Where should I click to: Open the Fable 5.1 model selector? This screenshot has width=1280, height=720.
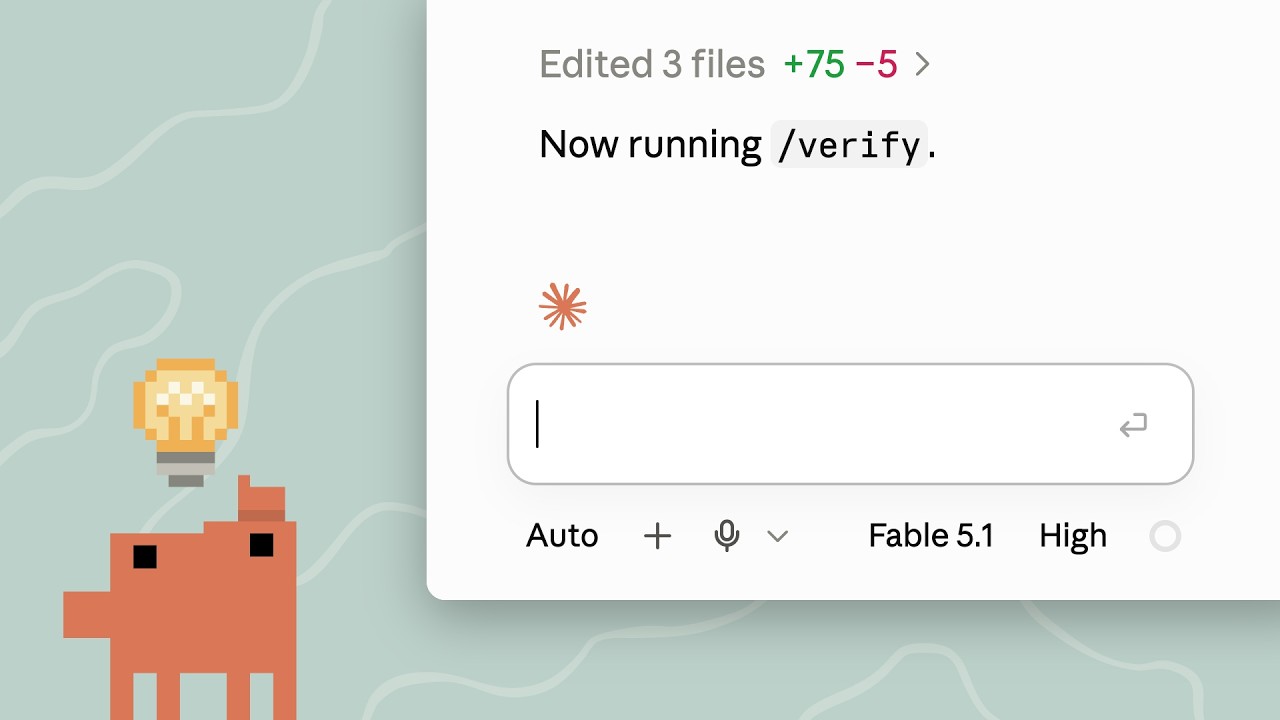[x=931, y=536]
